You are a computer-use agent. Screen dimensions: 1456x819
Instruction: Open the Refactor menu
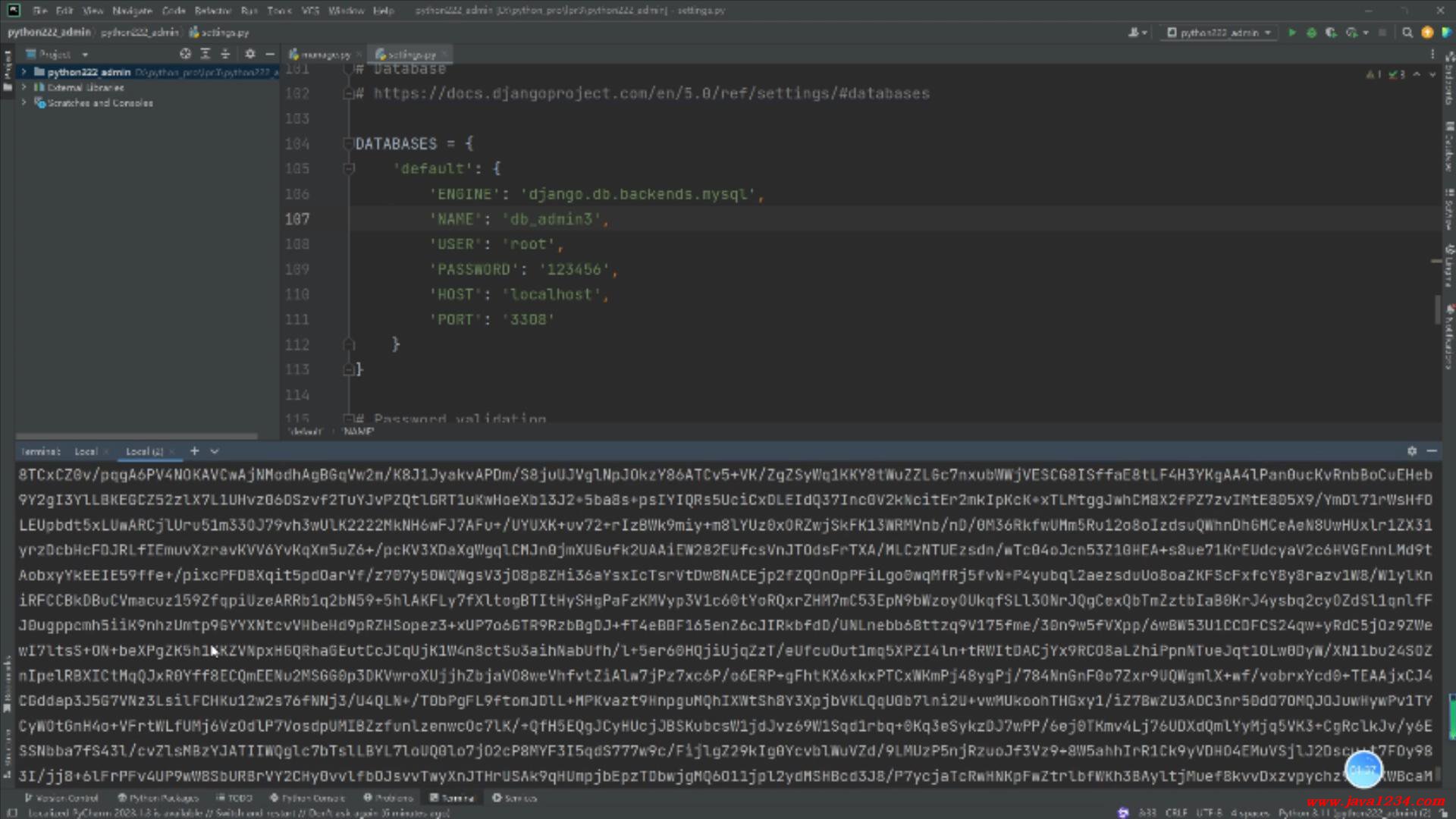212,11
